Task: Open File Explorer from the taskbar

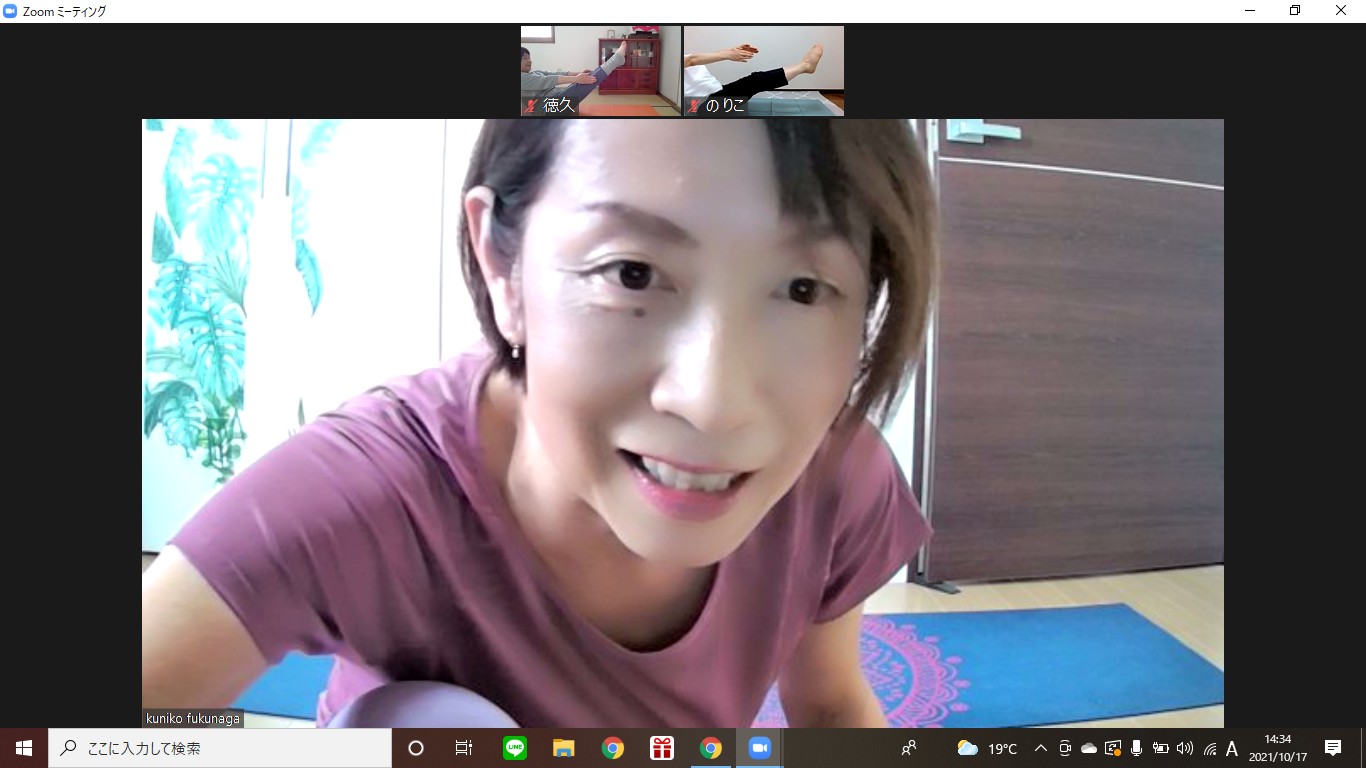Action: (x=564, y=748)
